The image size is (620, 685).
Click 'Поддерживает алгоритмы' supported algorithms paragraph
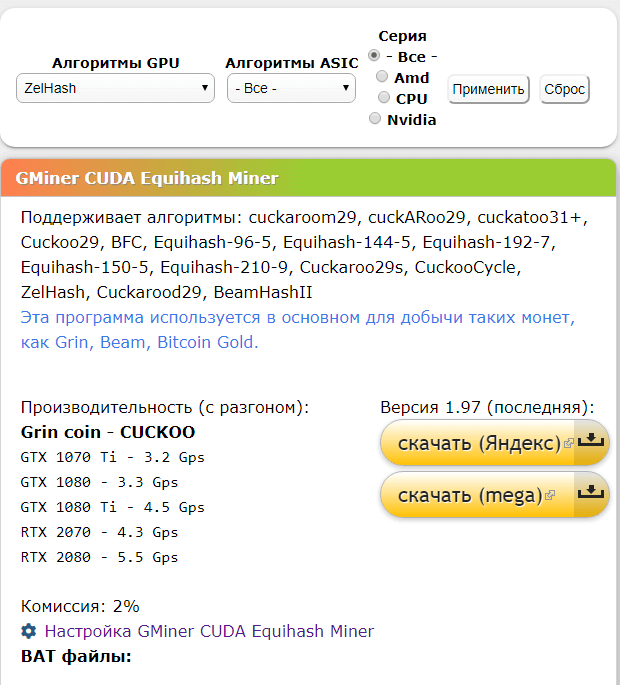[304, 255]
